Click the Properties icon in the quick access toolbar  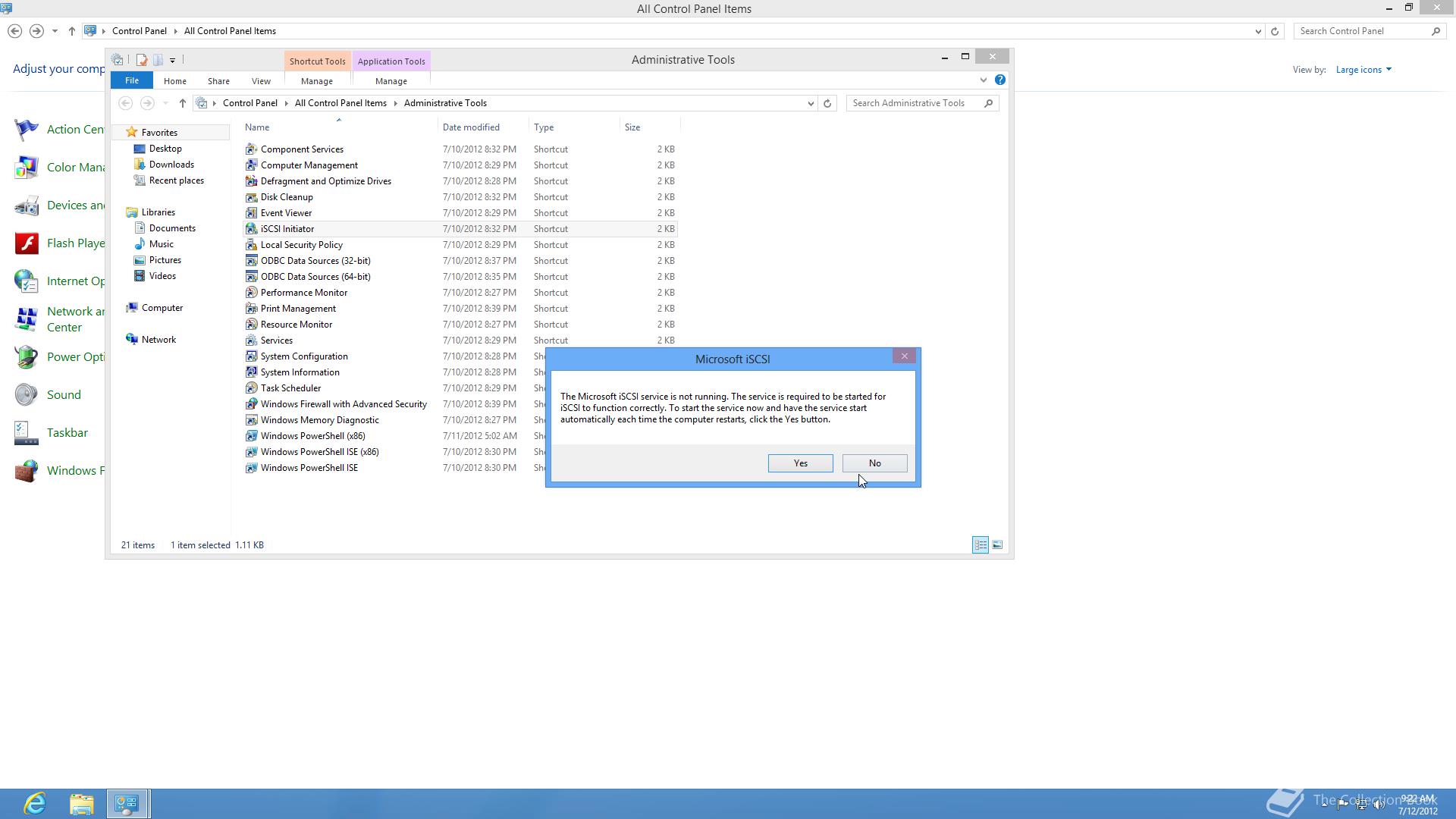(141, 60)
